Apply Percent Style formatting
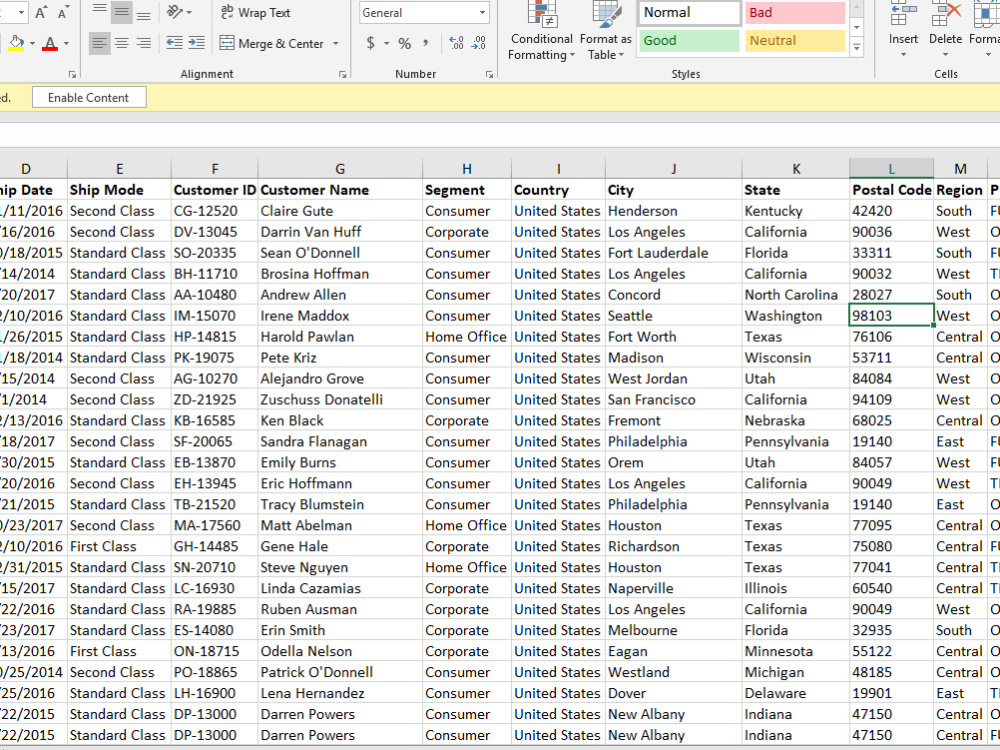1000x750 pixels. 404,43
